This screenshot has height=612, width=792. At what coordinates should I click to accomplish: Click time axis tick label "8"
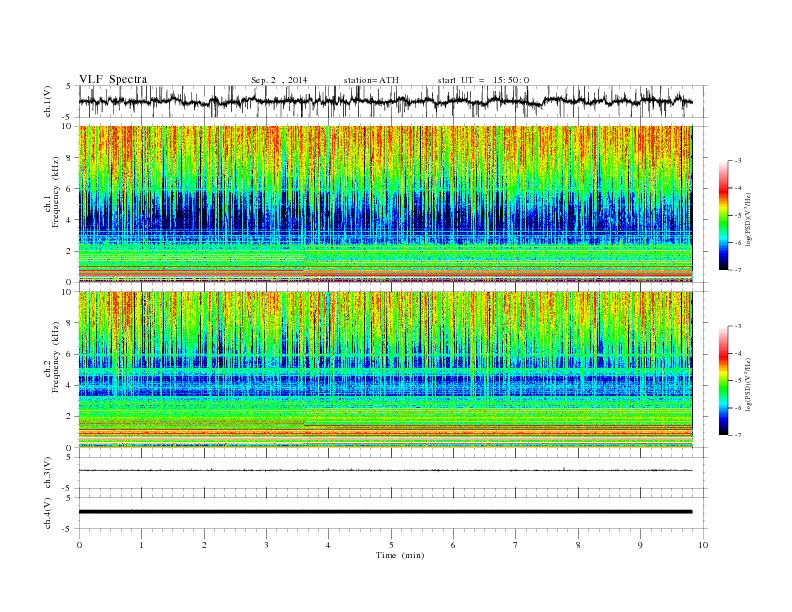click(x=578, y=545)
